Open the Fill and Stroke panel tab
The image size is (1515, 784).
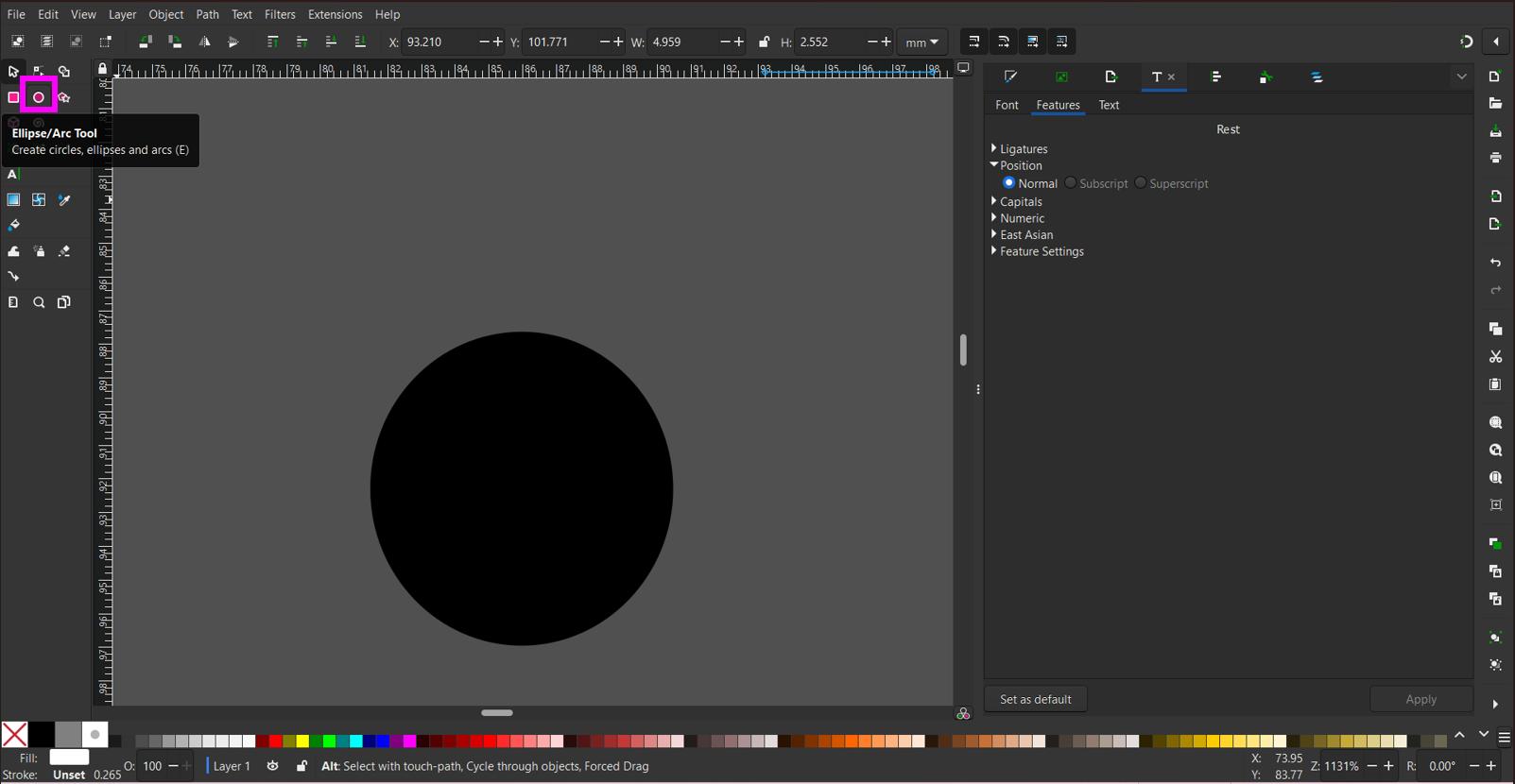click(1010, 77)
